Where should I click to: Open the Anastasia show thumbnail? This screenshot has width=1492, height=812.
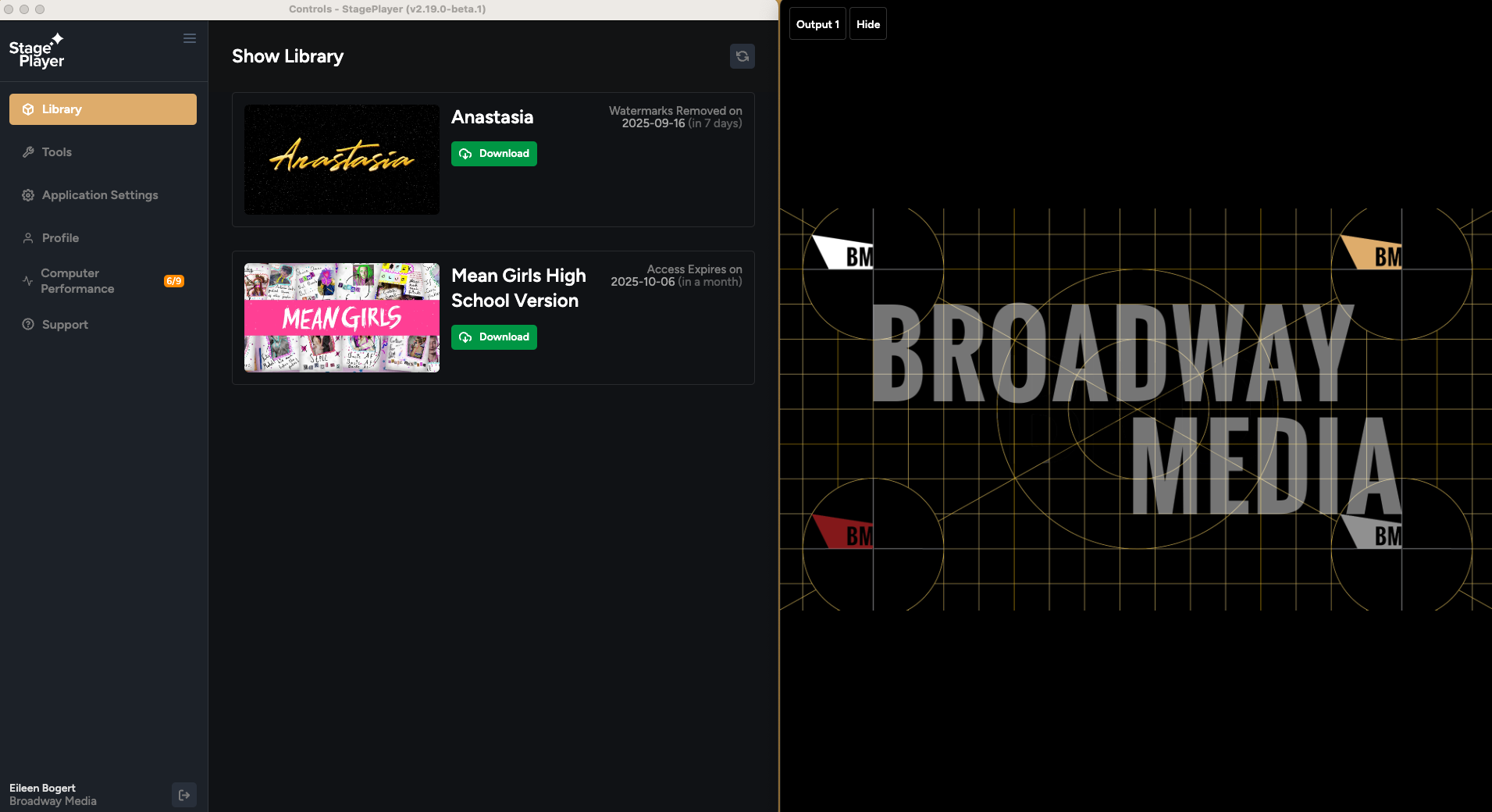[x=342, y=159]
